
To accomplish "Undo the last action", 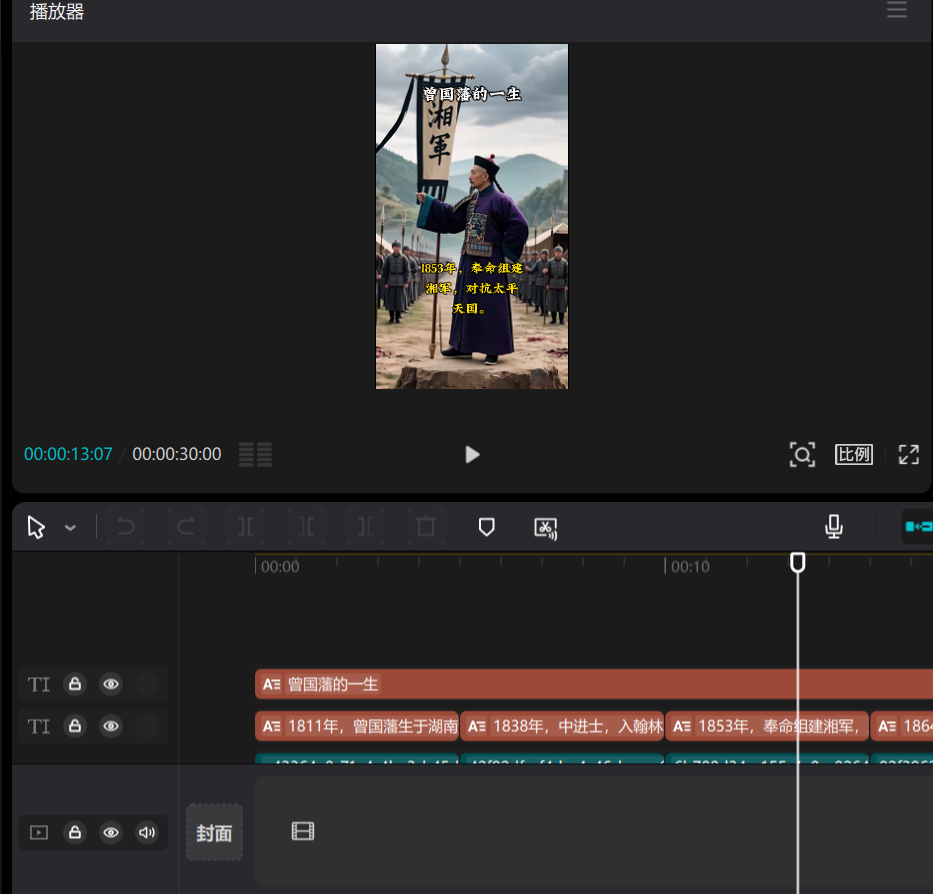I will 126,527.
